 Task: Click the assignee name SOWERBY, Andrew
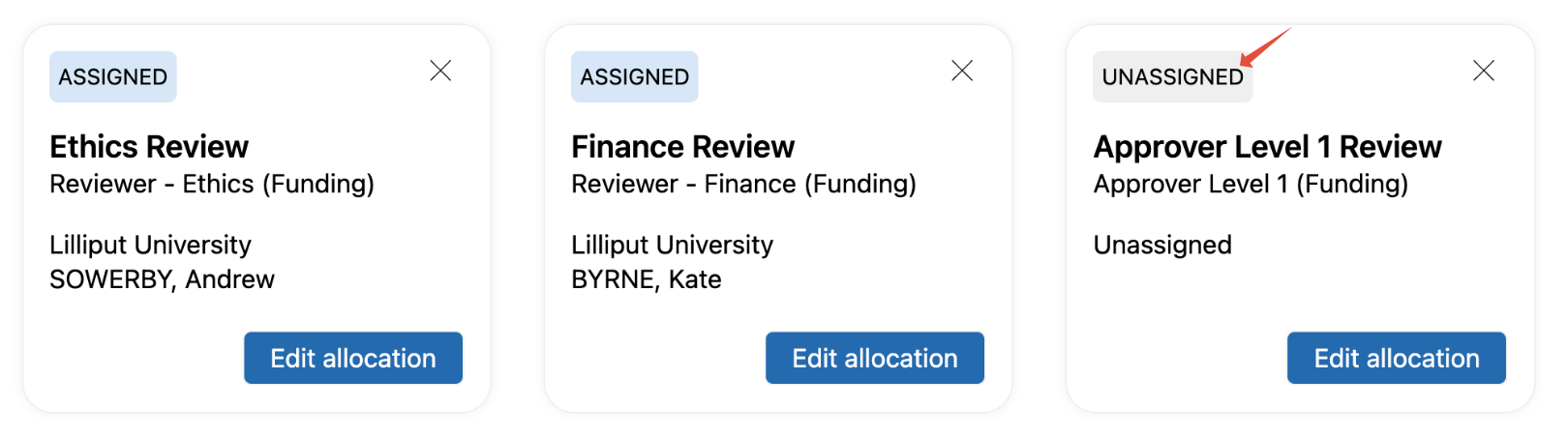tap(163, 279)
